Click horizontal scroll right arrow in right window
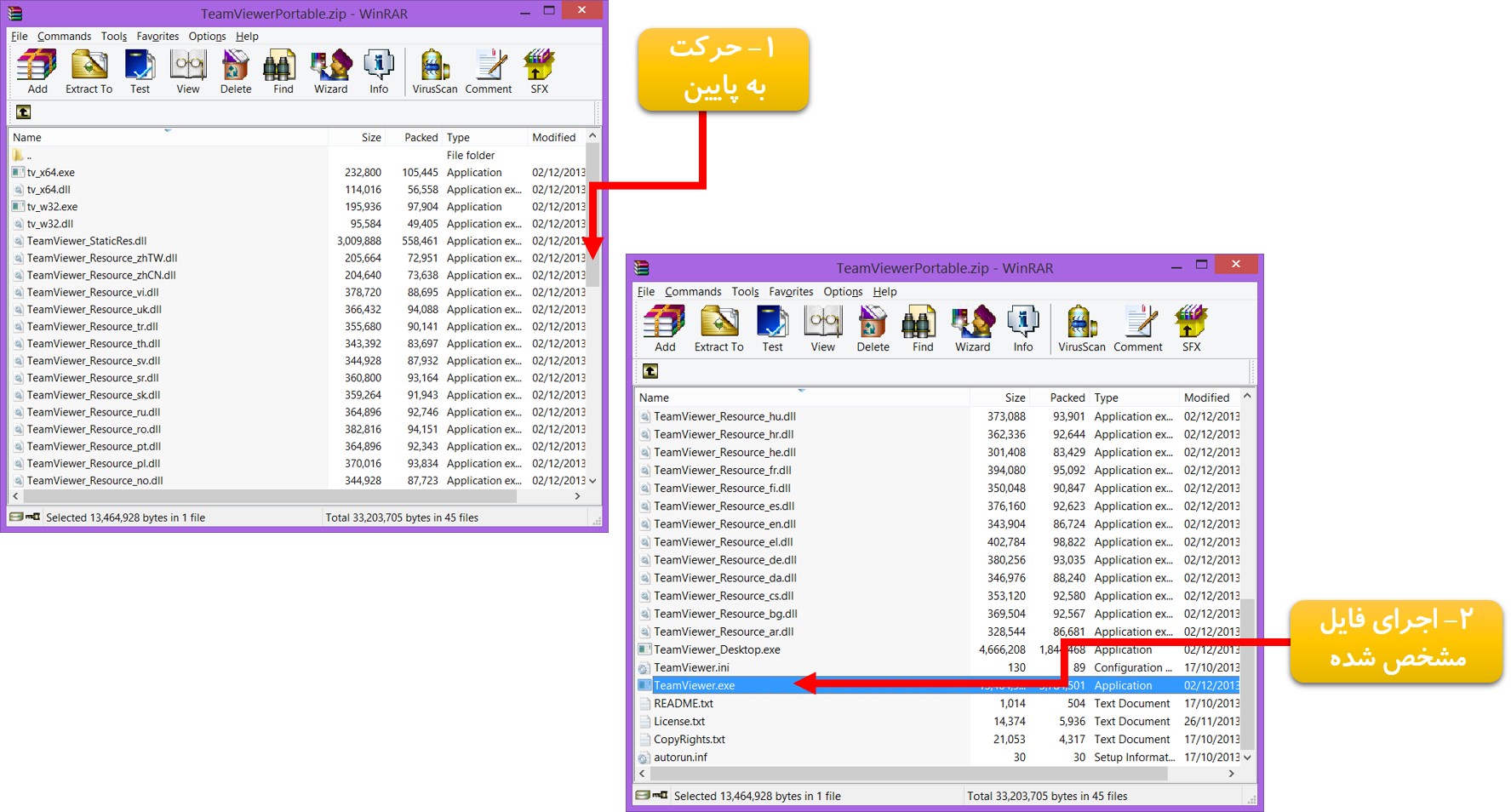 (1231, 774)
